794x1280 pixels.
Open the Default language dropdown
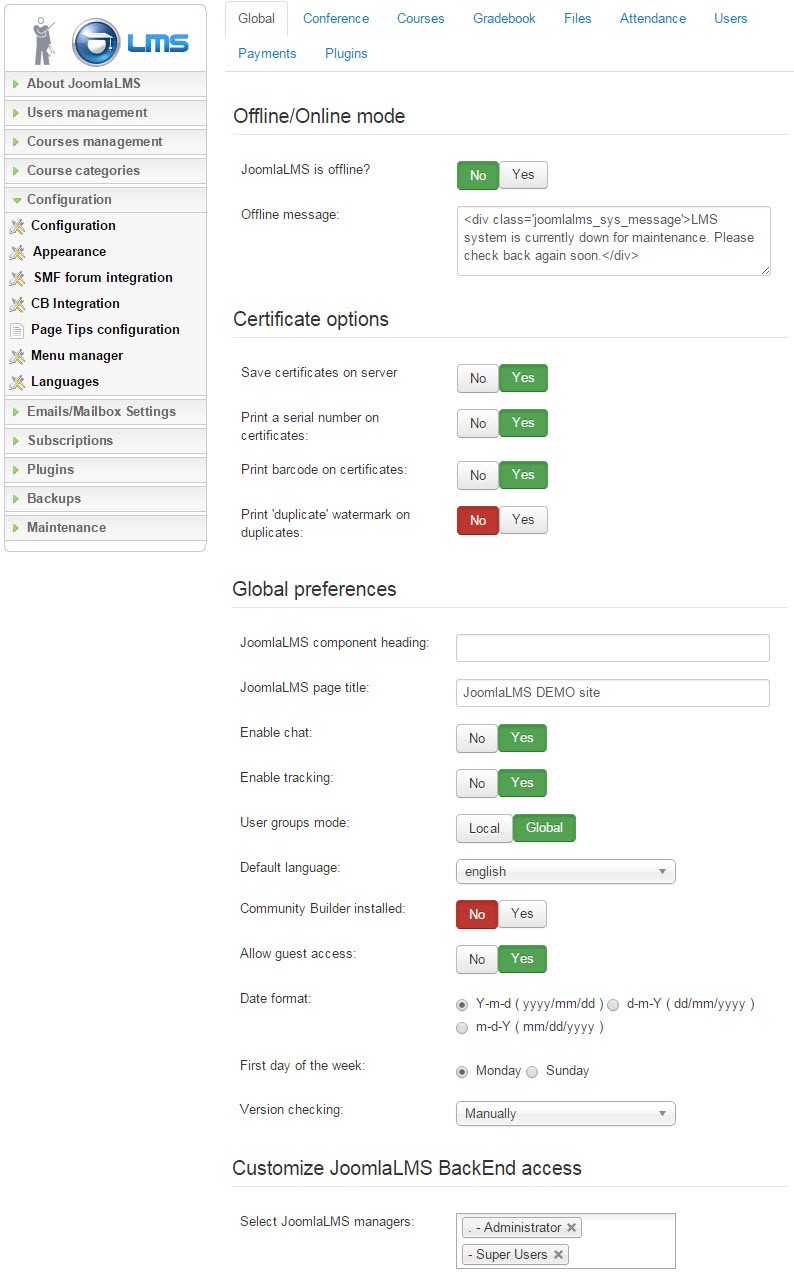point(566,872)
